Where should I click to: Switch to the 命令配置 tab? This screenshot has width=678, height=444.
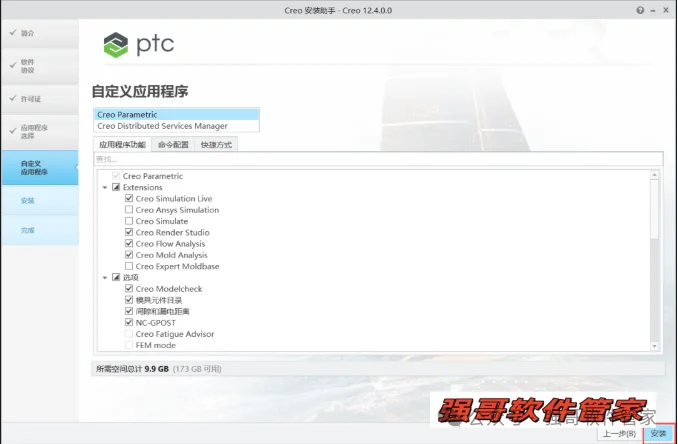point(173,144)
